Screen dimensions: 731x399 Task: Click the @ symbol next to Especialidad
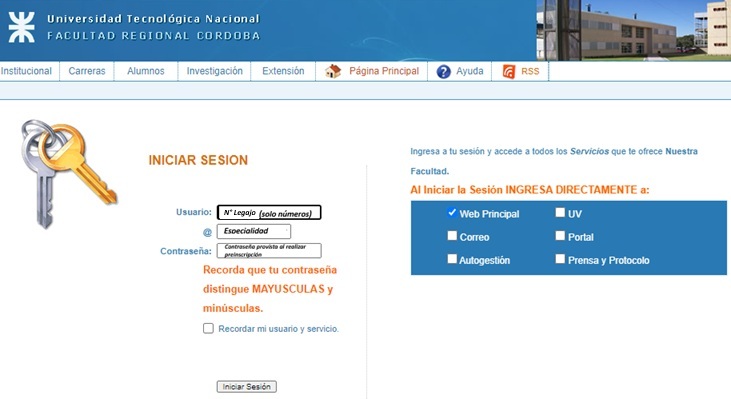(x=207, y=232)
